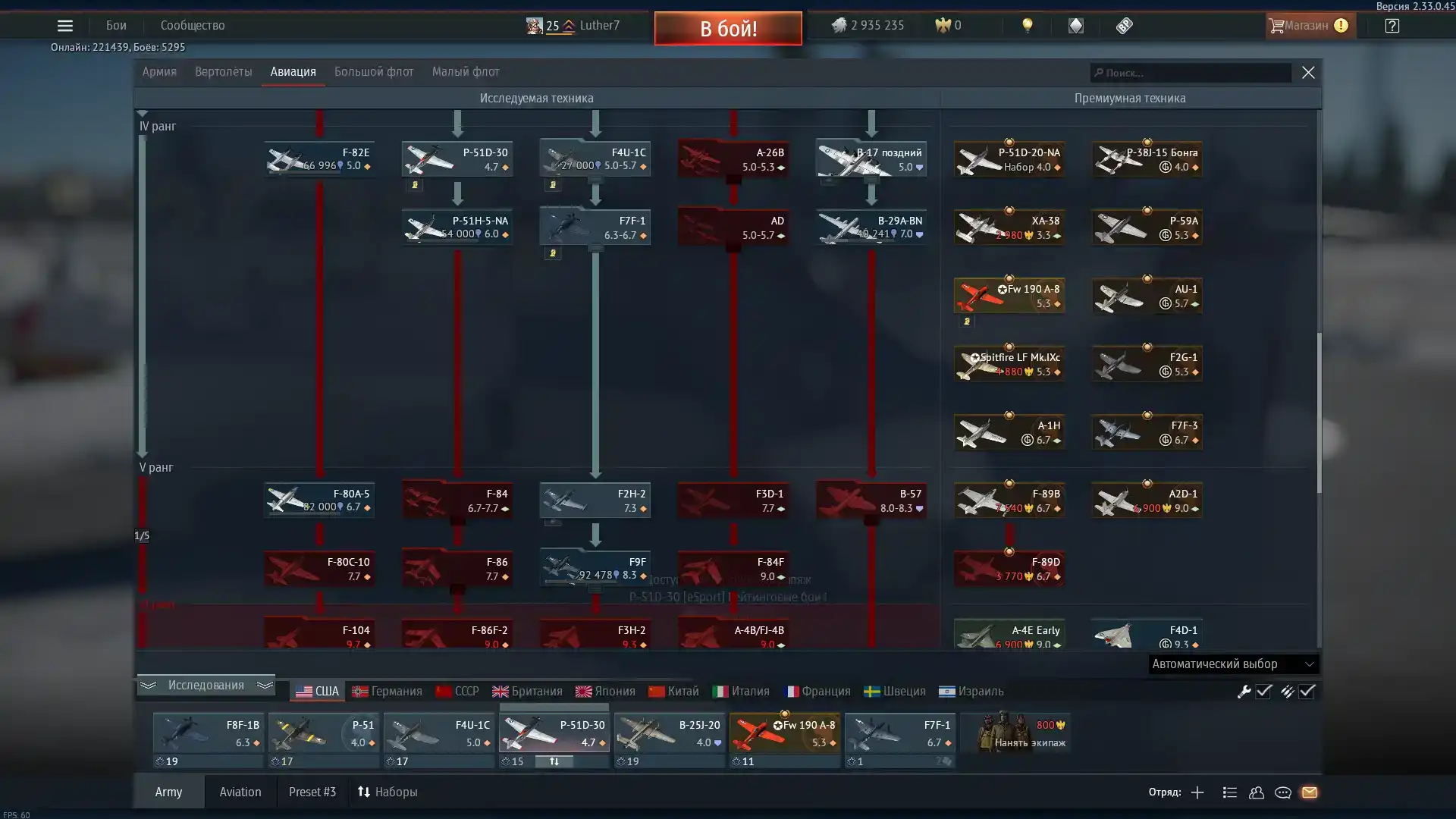Click the talisman icon under F4U-1C

pyautogui.click(x=553, y=185)
